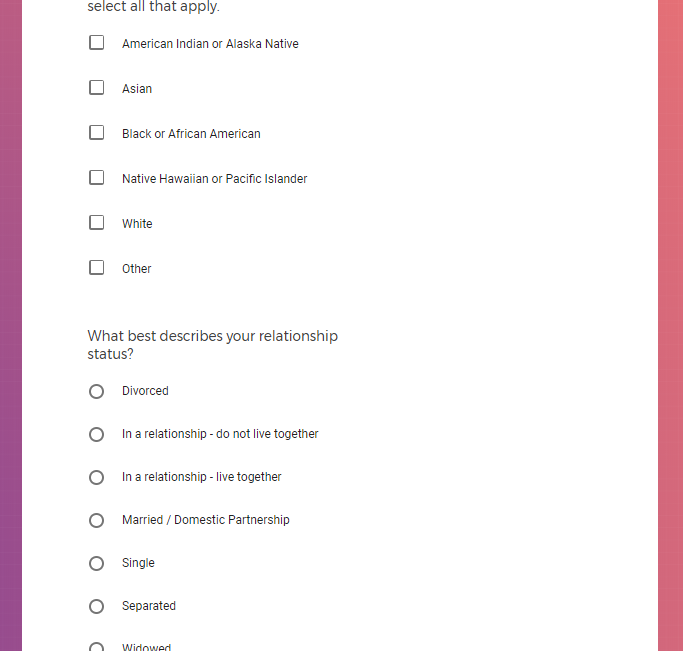
Task: Select the Native Hawaiian or Pacific Islander checkbox
Action: [97, 178]
